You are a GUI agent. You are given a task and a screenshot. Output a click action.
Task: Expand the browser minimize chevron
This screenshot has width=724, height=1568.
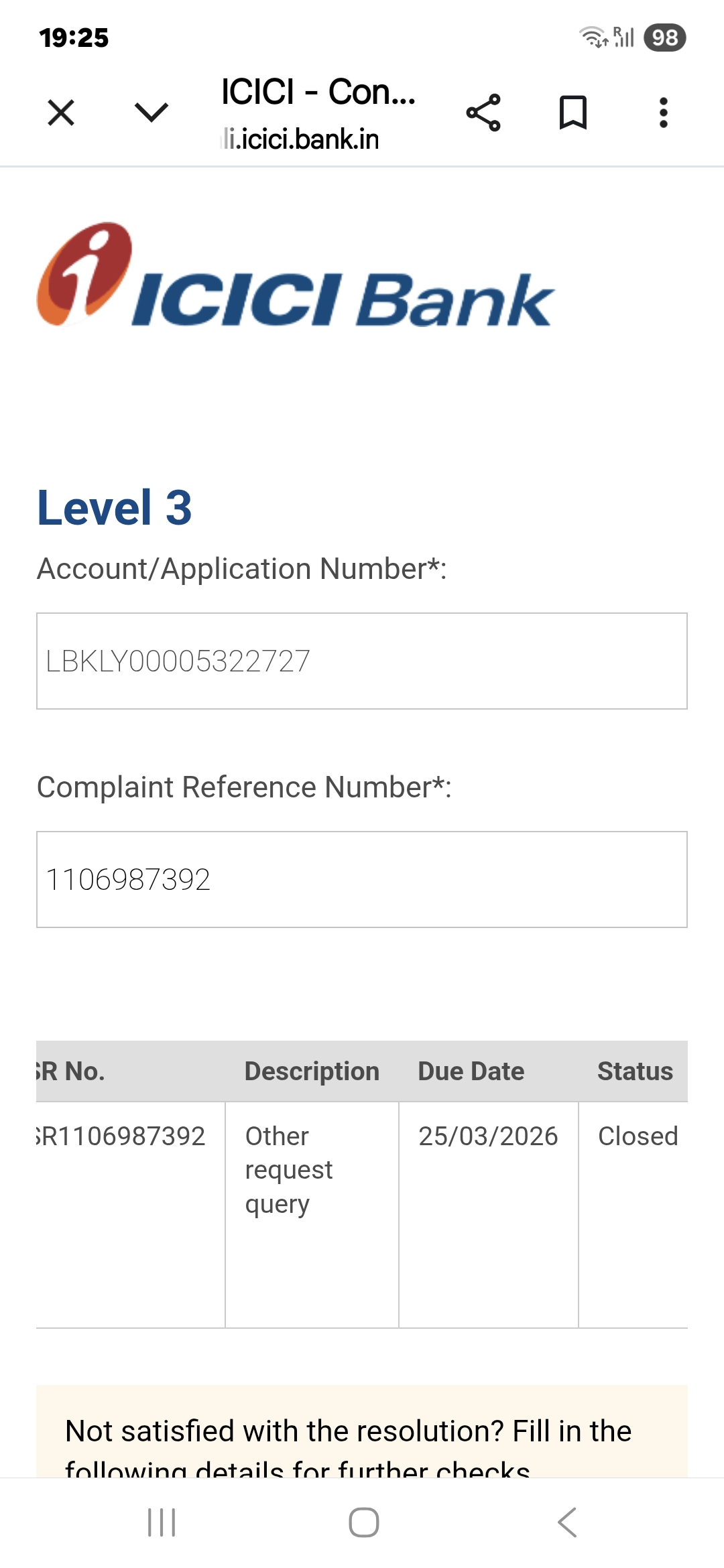tap(152, 112)
